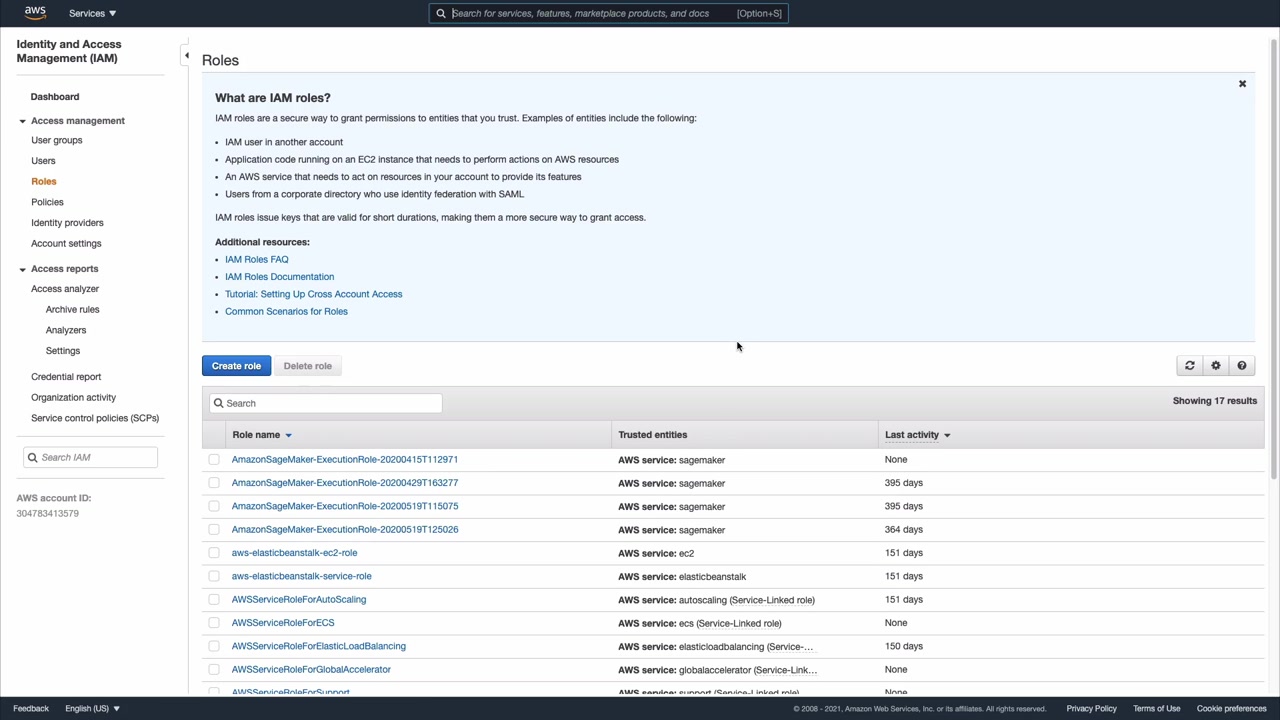Screen dimensions: 1280x720
Task: Collapse the IAM side navigation panel
Action: [186, 56]
